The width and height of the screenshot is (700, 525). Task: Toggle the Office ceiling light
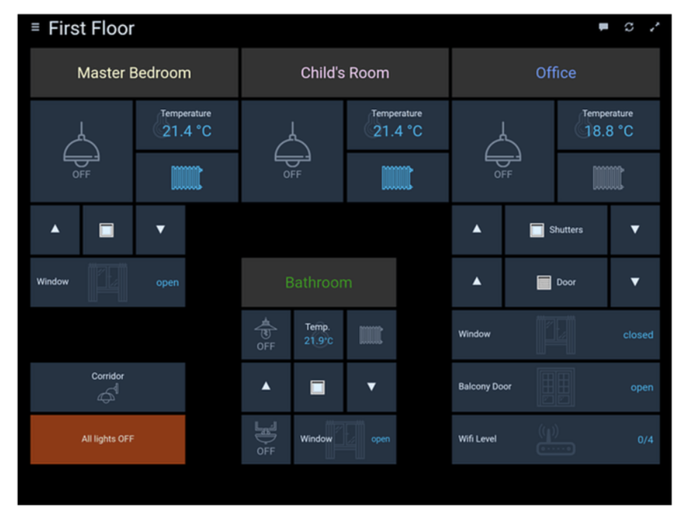(x=502, y=151)
